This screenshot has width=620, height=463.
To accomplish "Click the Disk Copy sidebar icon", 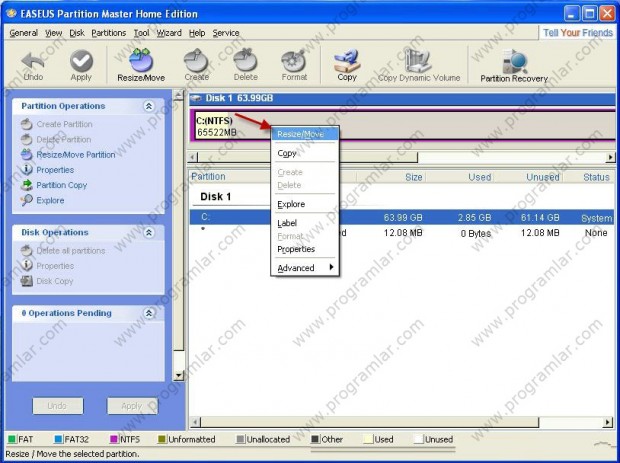I will pyautogui.click(x=26, y=281).
